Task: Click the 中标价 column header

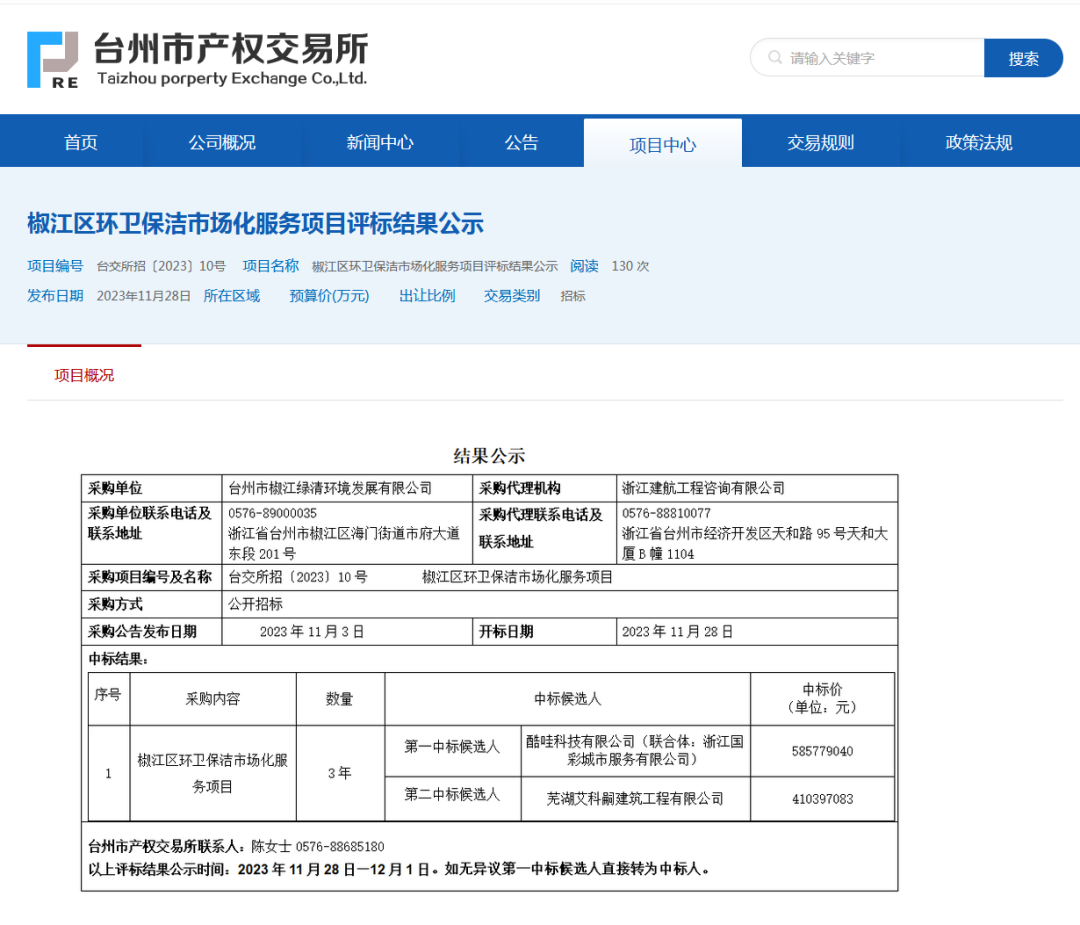Action: pos(822,698)
